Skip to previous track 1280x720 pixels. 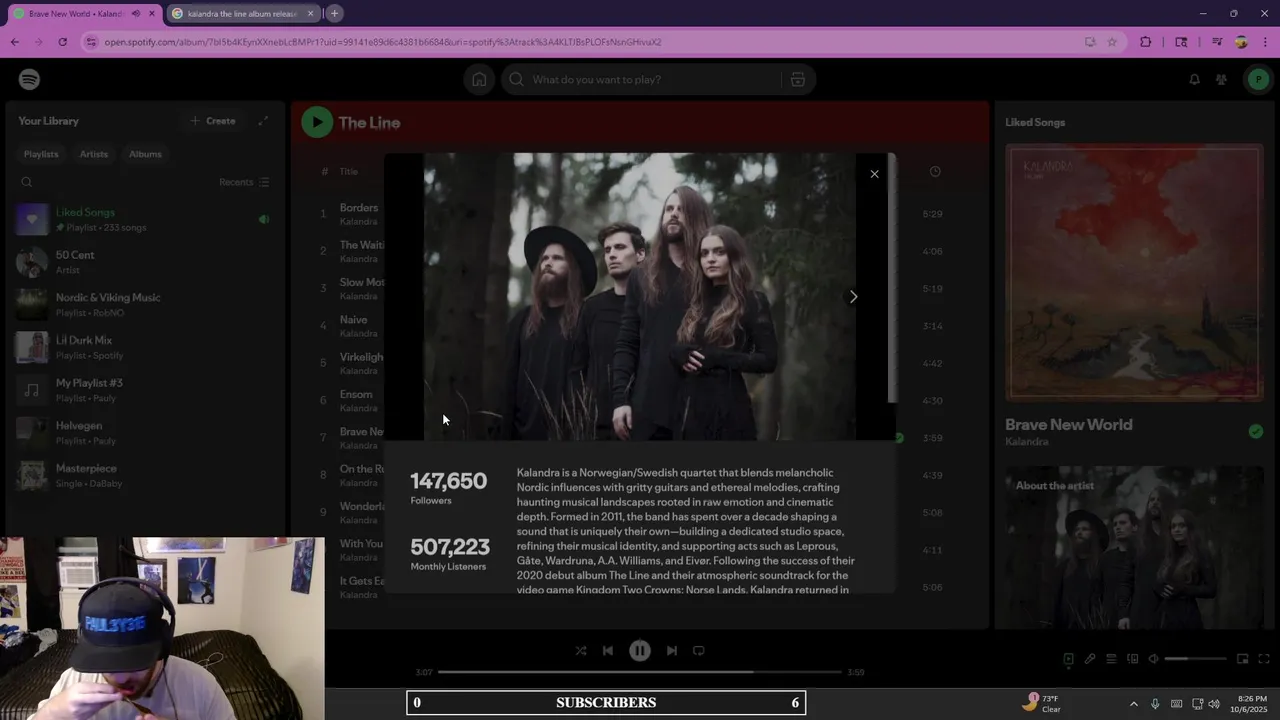(x=608, y=650)
